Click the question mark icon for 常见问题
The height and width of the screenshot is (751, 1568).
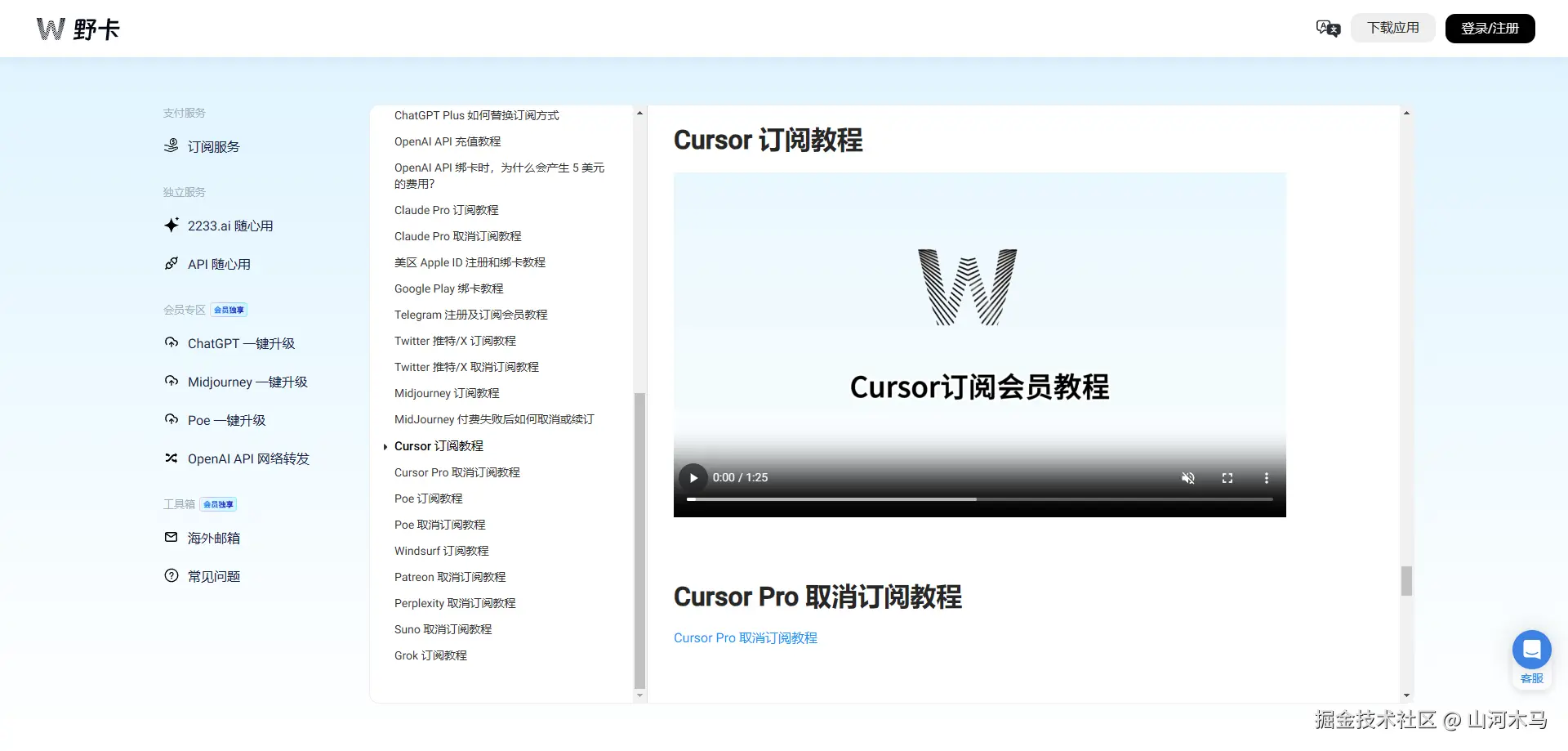(x=171, y=575)
